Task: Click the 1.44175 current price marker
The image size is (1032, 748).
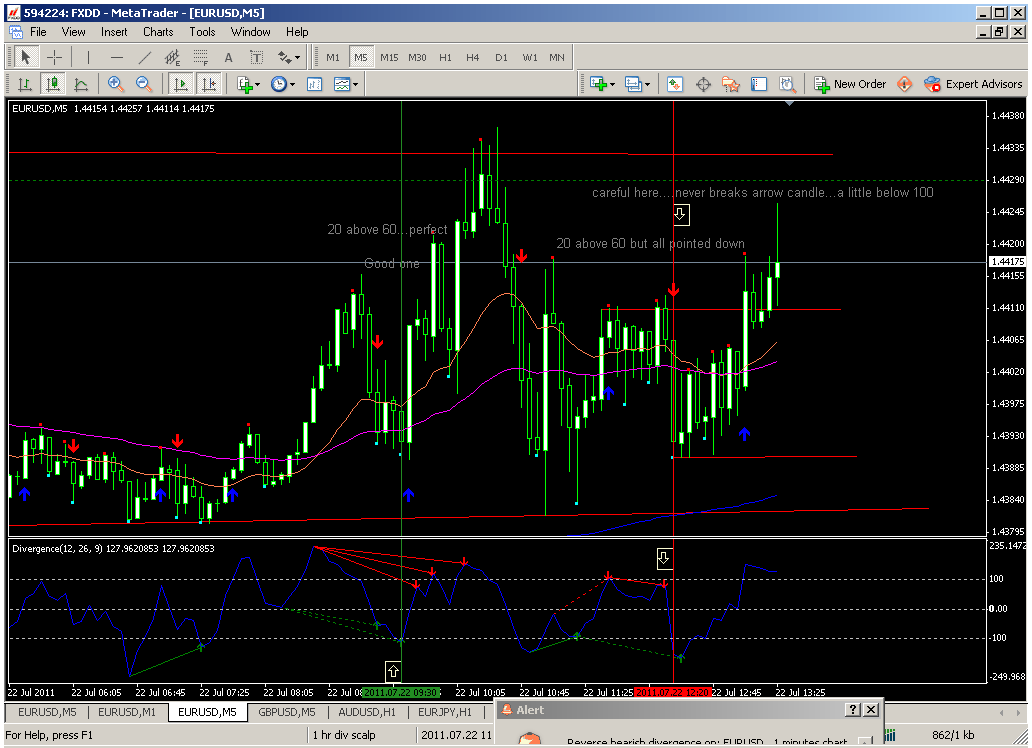Action: tap(1008, 262)
